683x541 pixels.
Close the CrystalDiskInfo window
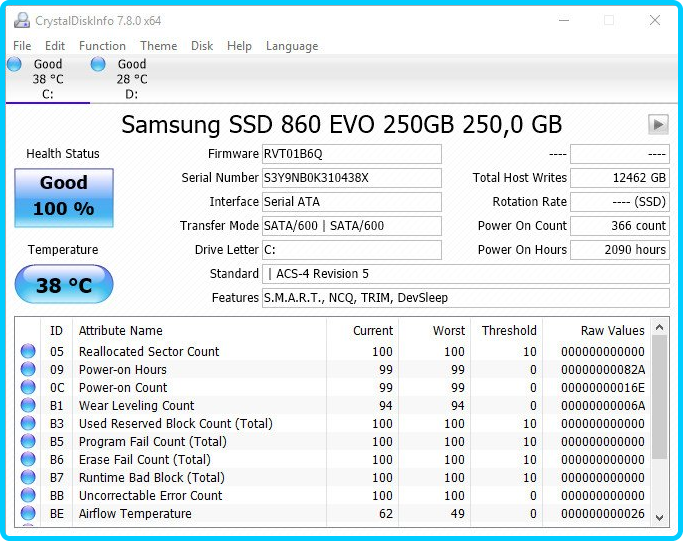tap(655, 20)
